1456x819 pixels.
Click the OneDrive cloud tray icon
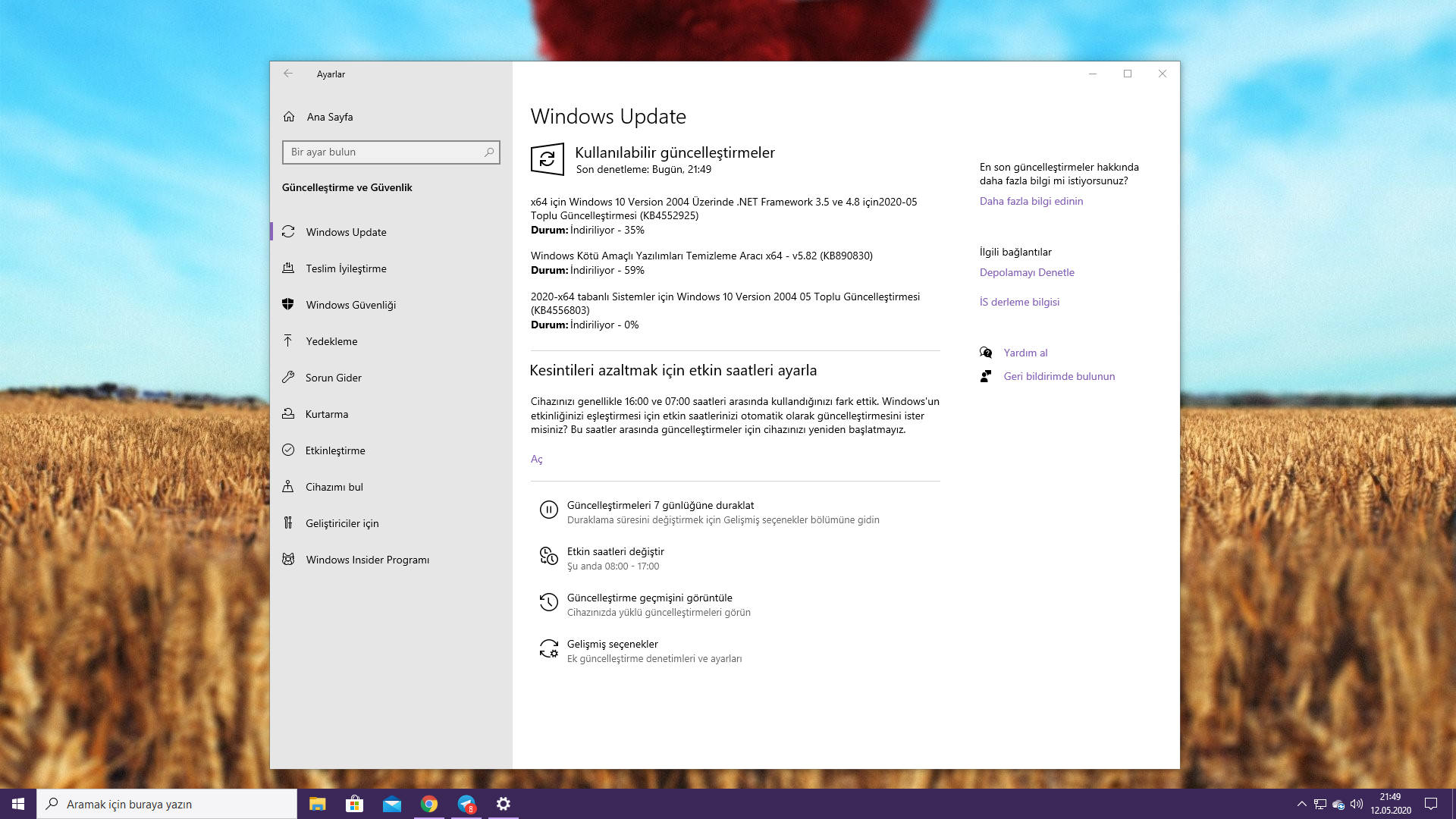1338,804
